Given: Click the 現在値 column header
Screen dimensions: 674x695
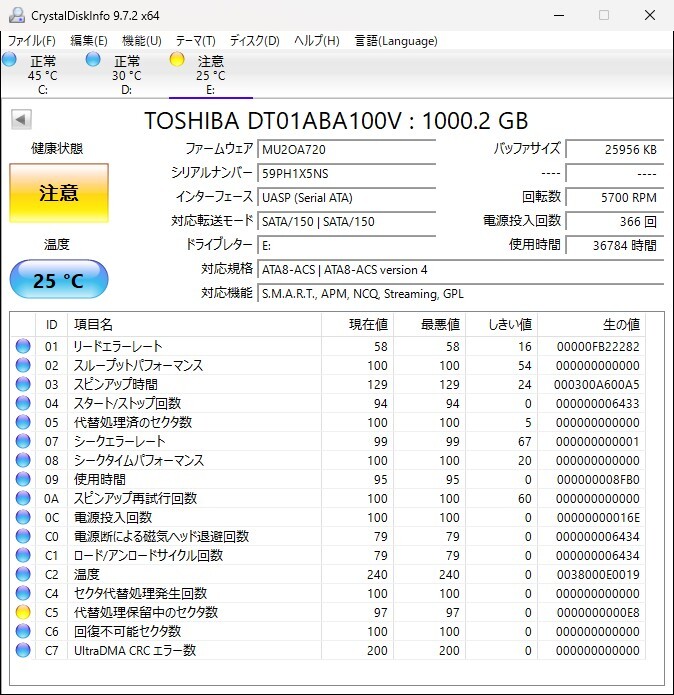Looking at the screenshot, I should coord(357,324).
